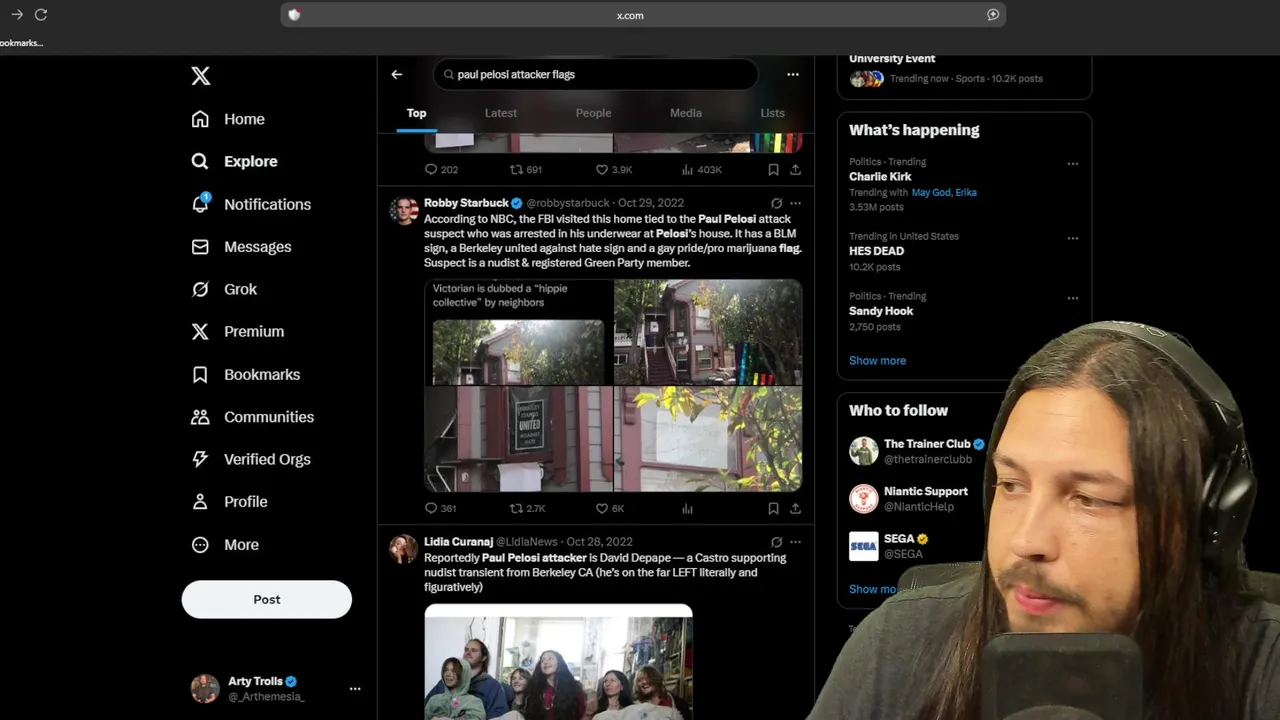Click shield icon in address bar
This screenshot has height=720, width=1280.
(x=294, y=15)
